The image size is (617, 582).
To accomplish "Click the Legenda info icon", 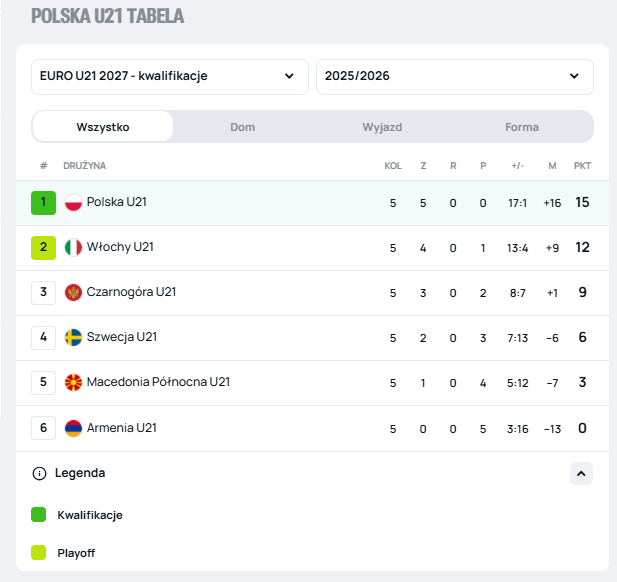I will [40, 473].
